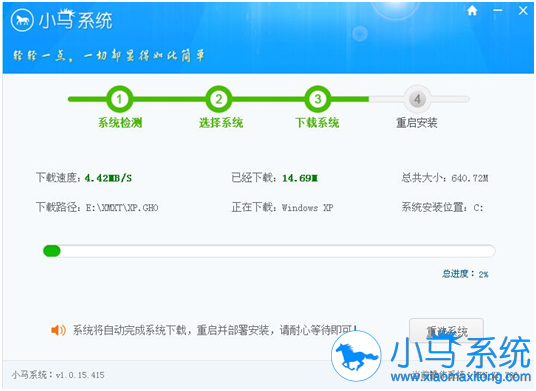
Task: Click the 重选系统 button
Action: (446, 331)
